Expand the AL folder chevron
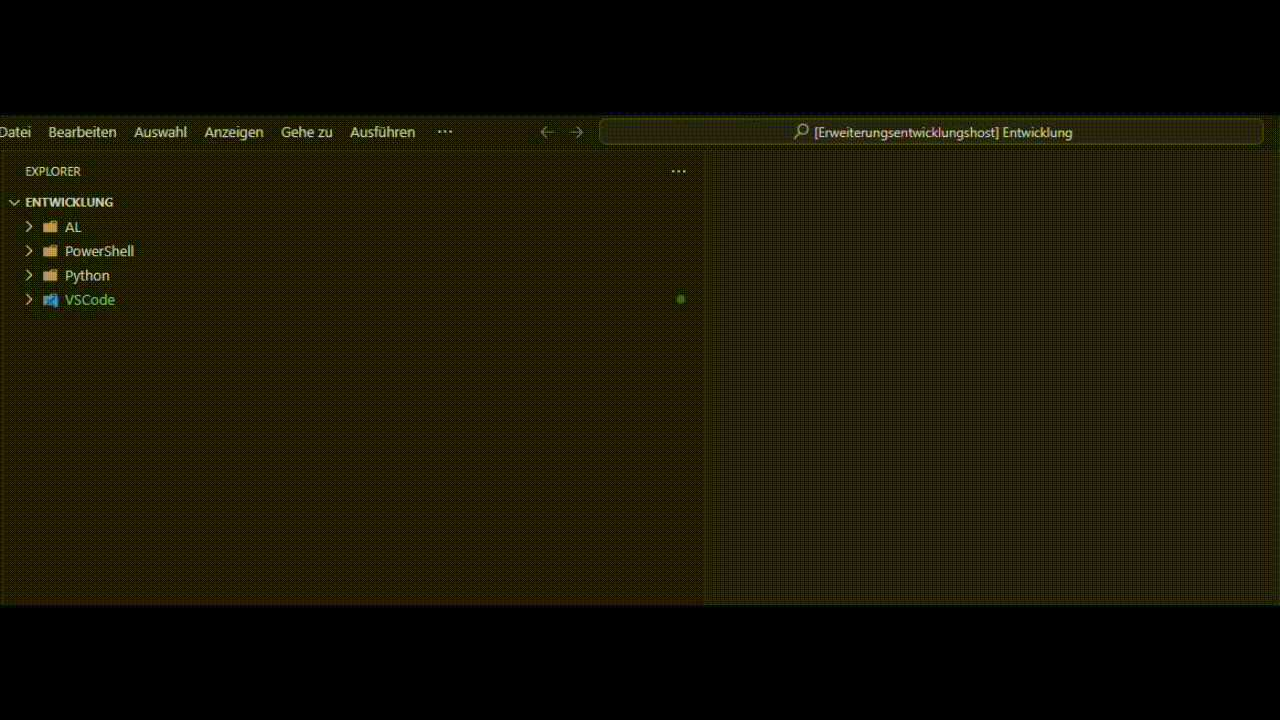The height and width of the screenshot is (720, 1280). coord(29,227)
